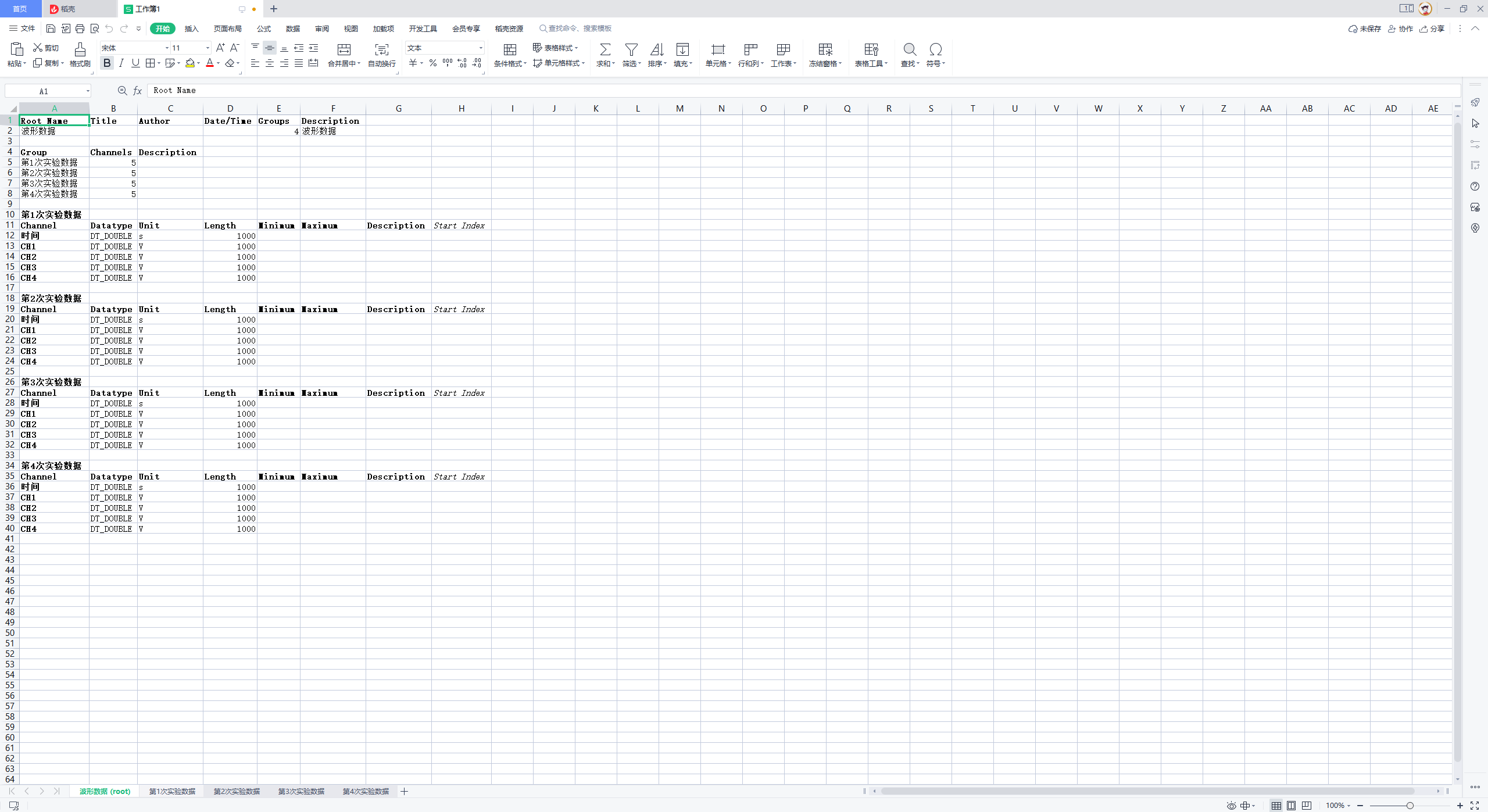Click the Conditional Formatting (条件格式) icon
Viewport: 1488px width, 812px height.
coord(510,50)
